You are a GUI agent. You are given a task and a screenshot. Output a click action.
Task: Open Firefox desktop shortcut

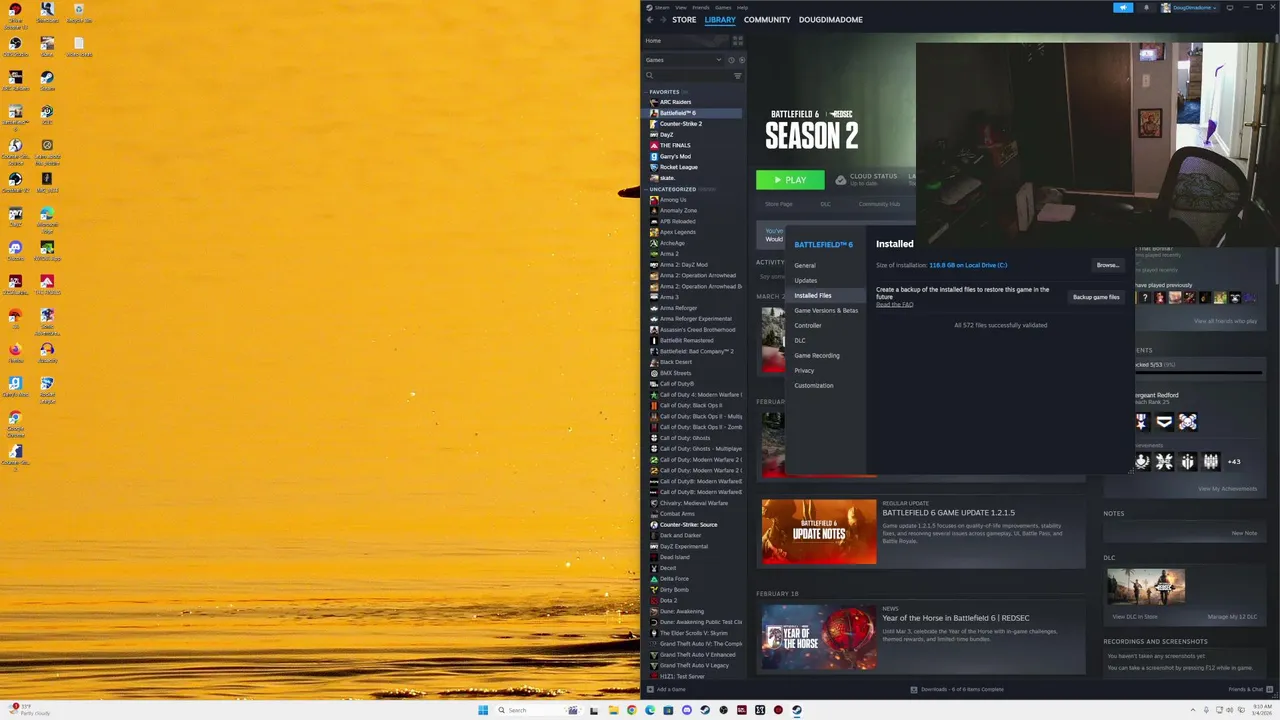pyautogui.click(x=15, y=353)
